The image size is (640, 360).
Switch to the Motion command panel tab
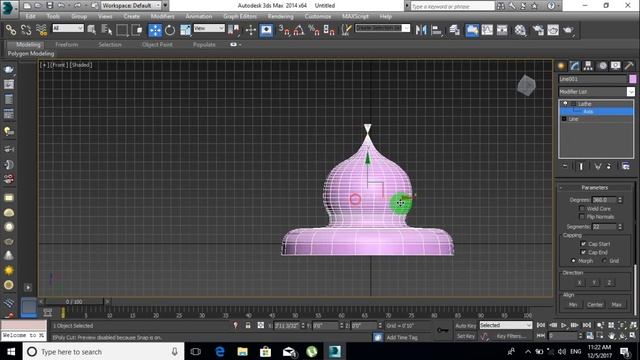602,66
